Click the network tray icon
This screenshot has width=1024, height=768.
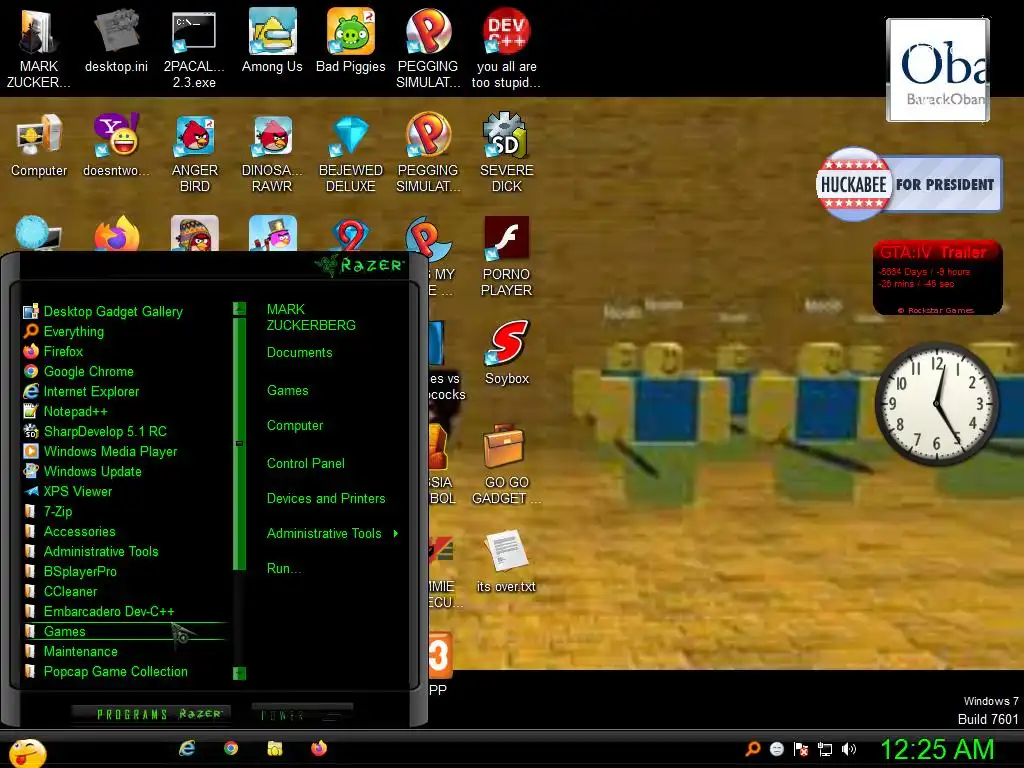(825, 749)
